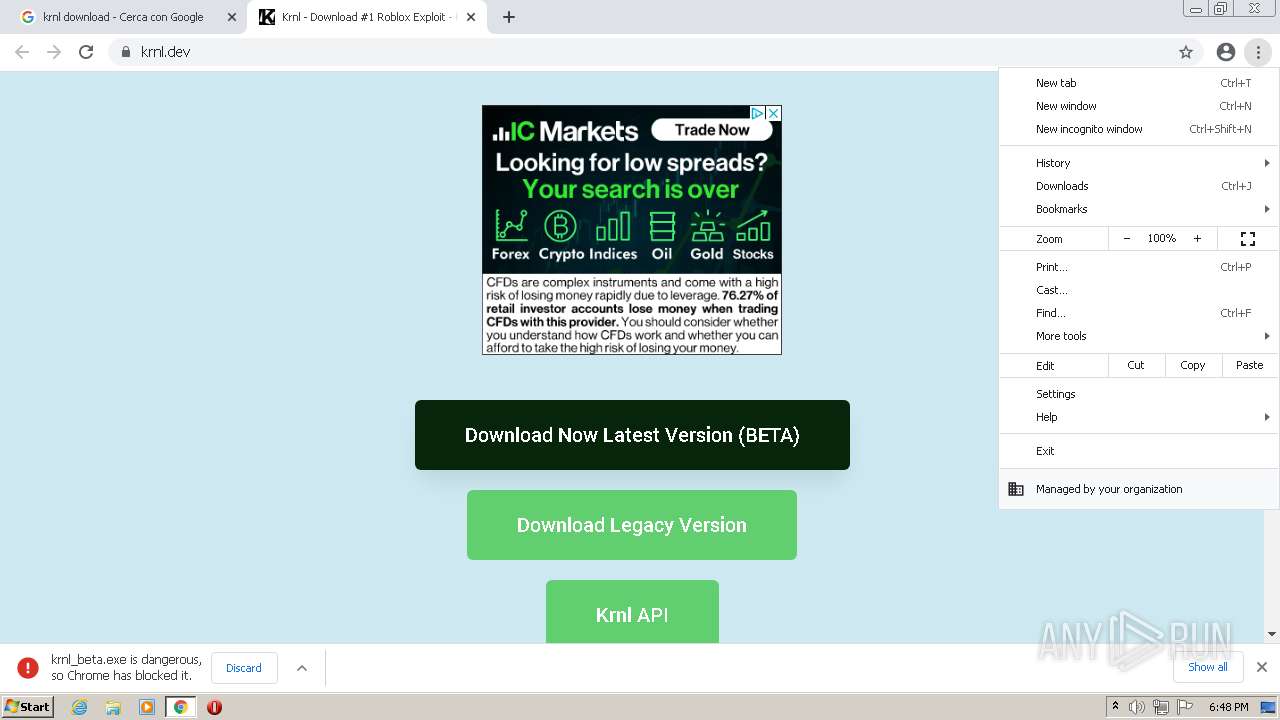Open Internet Explorer from the taskbar

pyautogui.click(x=80, y=707)
